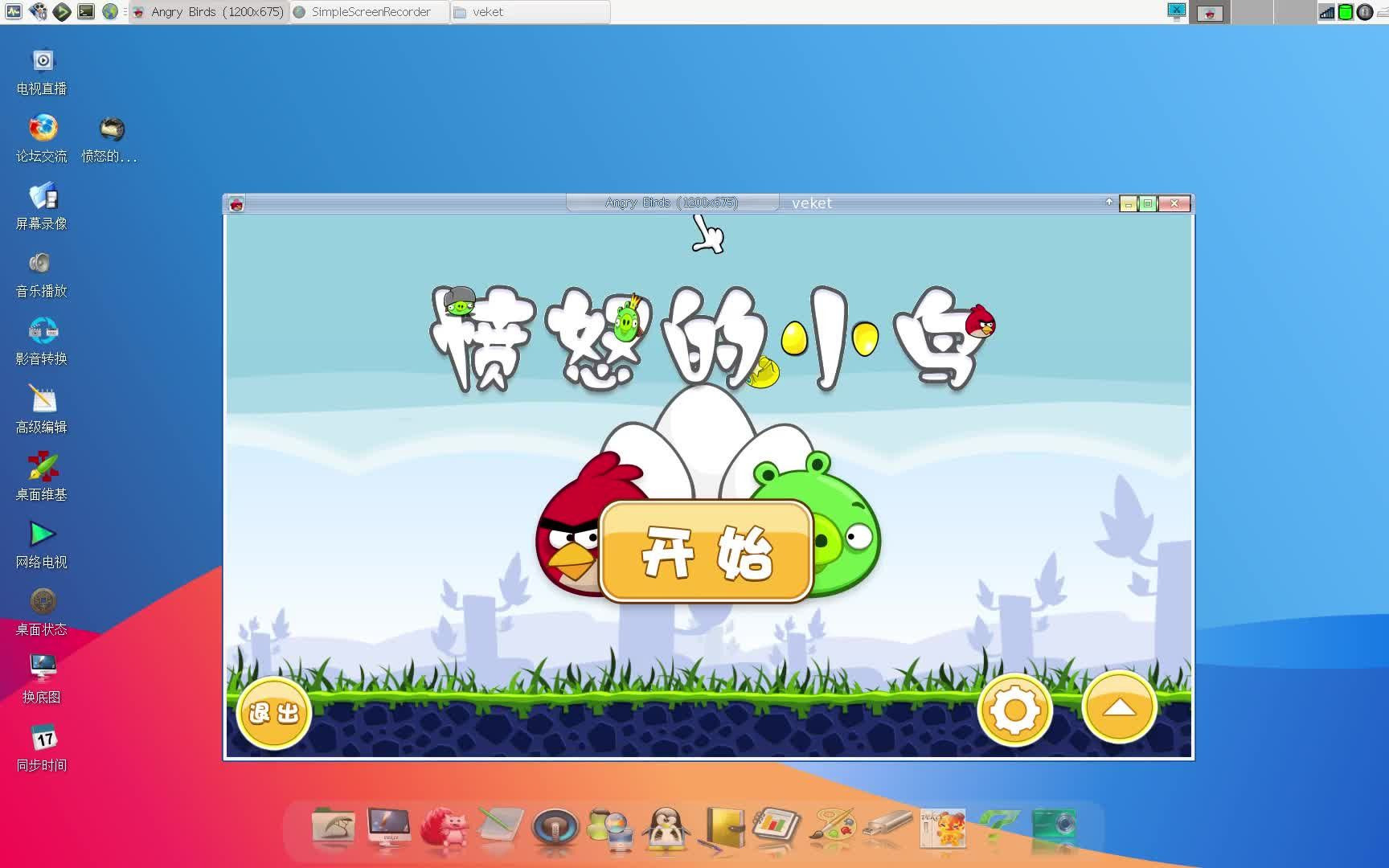Viewport: 1389px width, 868px height.
Task: Click the system monitor icon in the top panel
Action: click(x=13, y=11)
